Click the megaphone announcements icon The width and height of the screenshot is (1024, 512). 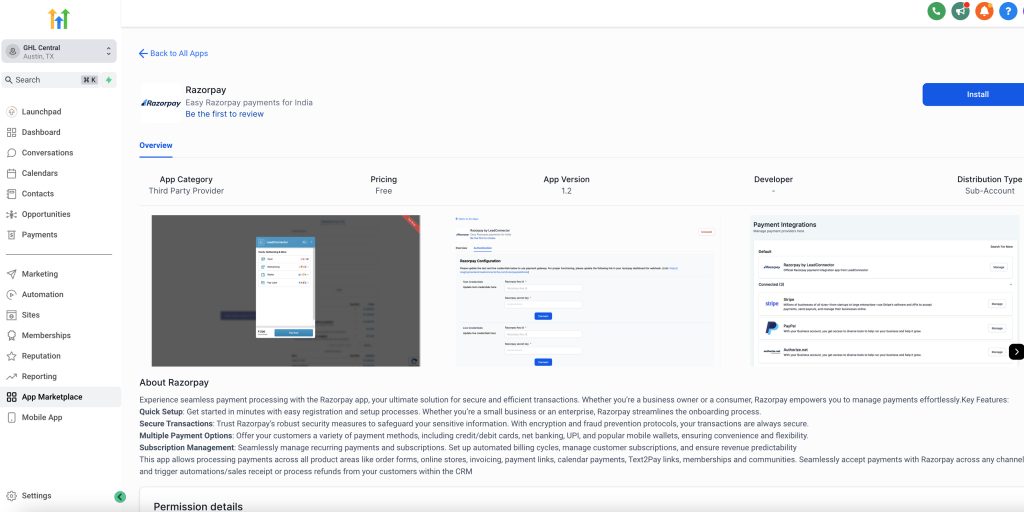(x=960, y=11)
